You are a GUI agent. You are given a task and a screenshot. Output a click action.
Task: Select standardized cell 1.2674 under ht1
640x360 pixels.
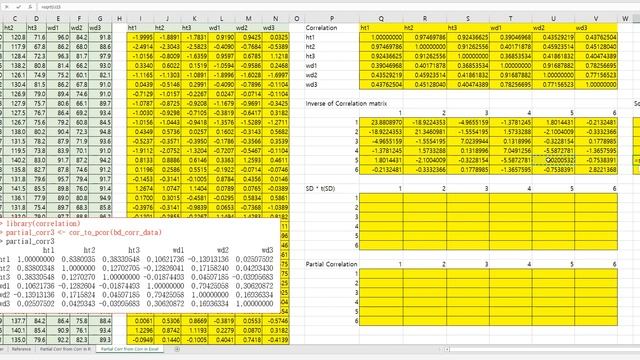pyautogui.click(x=140, y=189)
